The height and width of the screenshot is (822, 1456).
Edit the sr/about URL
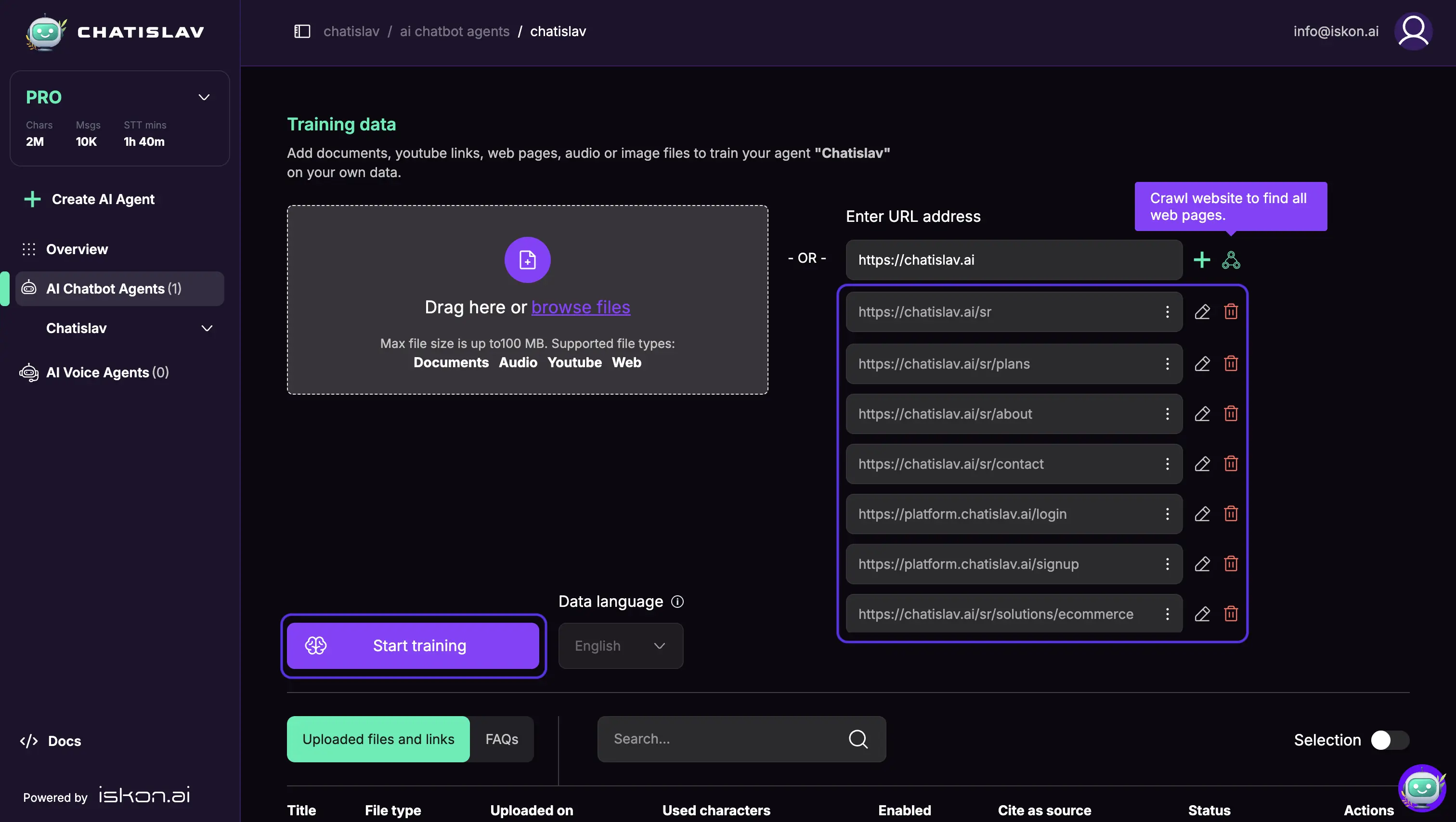point(1202,414)
